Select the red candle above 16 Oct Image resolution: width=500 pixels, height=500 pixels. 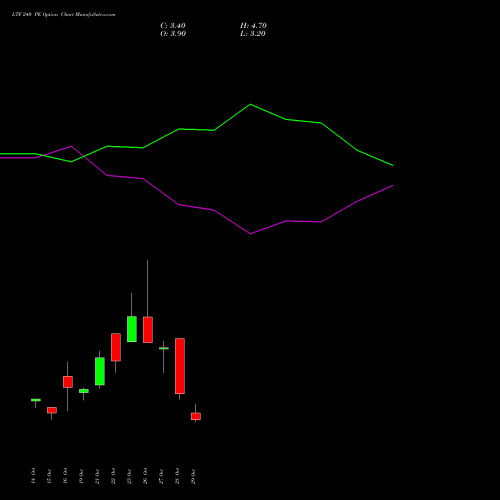pyautogui.click(x=68, y=382)
